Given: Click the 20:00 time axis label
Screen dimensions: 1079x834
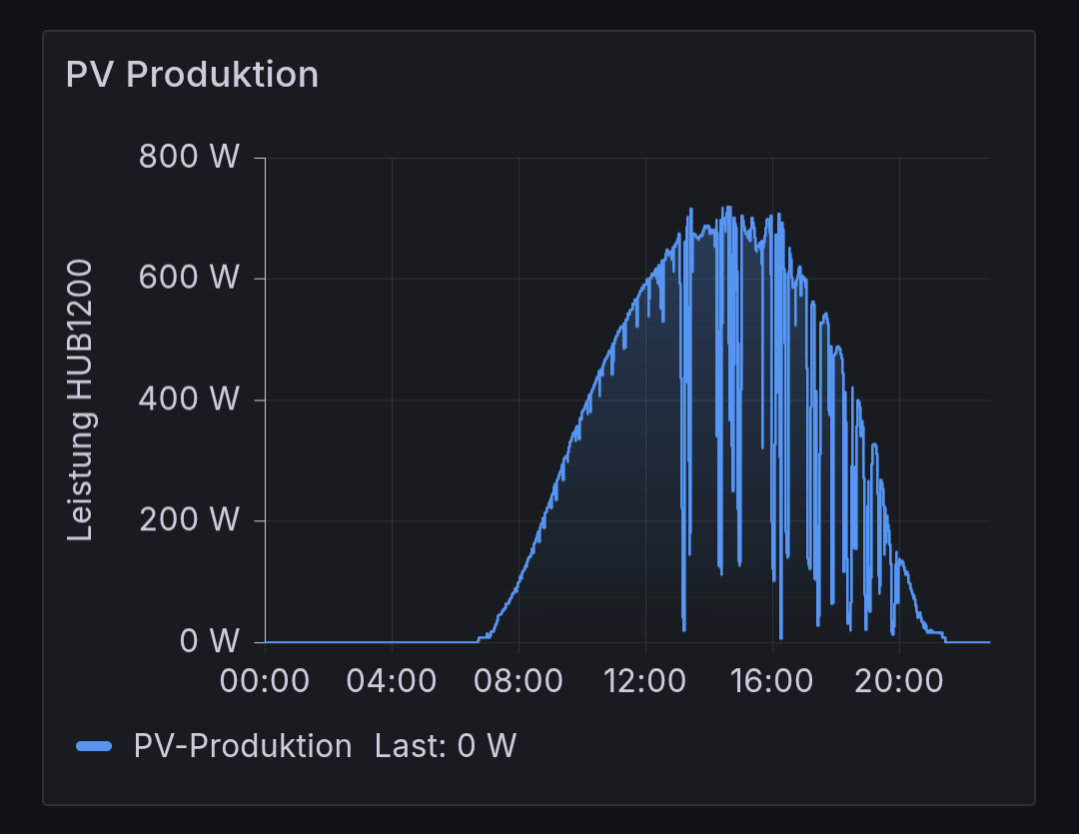Looking at the screenshot, I should [x=899, y=681].
